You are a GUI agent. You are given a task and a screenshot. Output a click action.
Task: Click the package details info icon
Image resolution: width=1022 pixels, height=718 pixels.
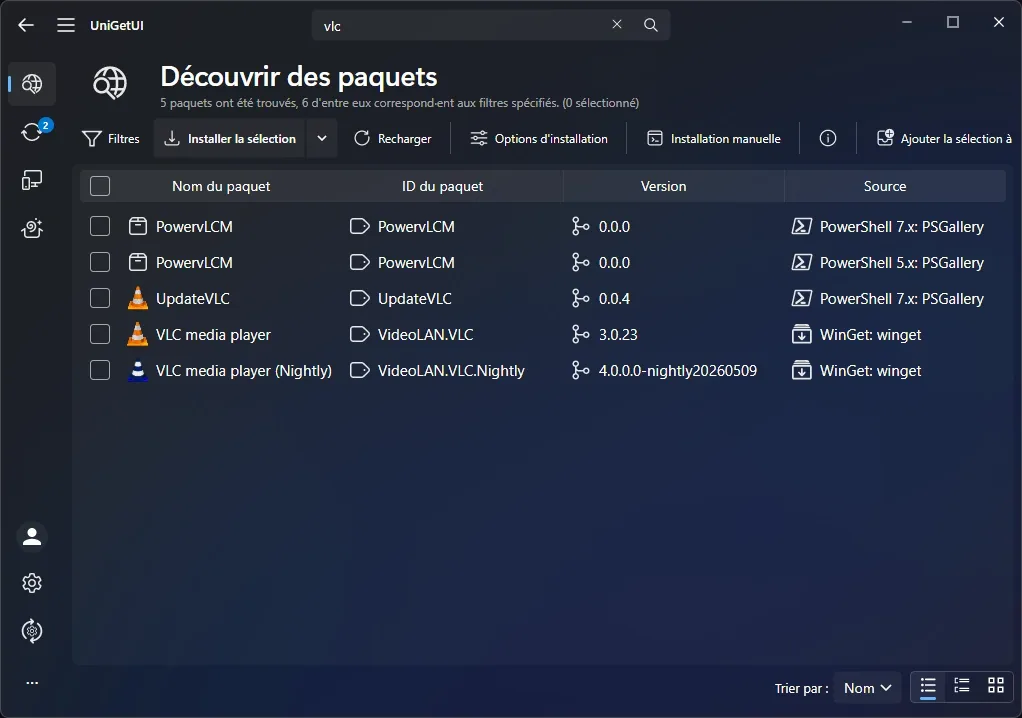828,138
